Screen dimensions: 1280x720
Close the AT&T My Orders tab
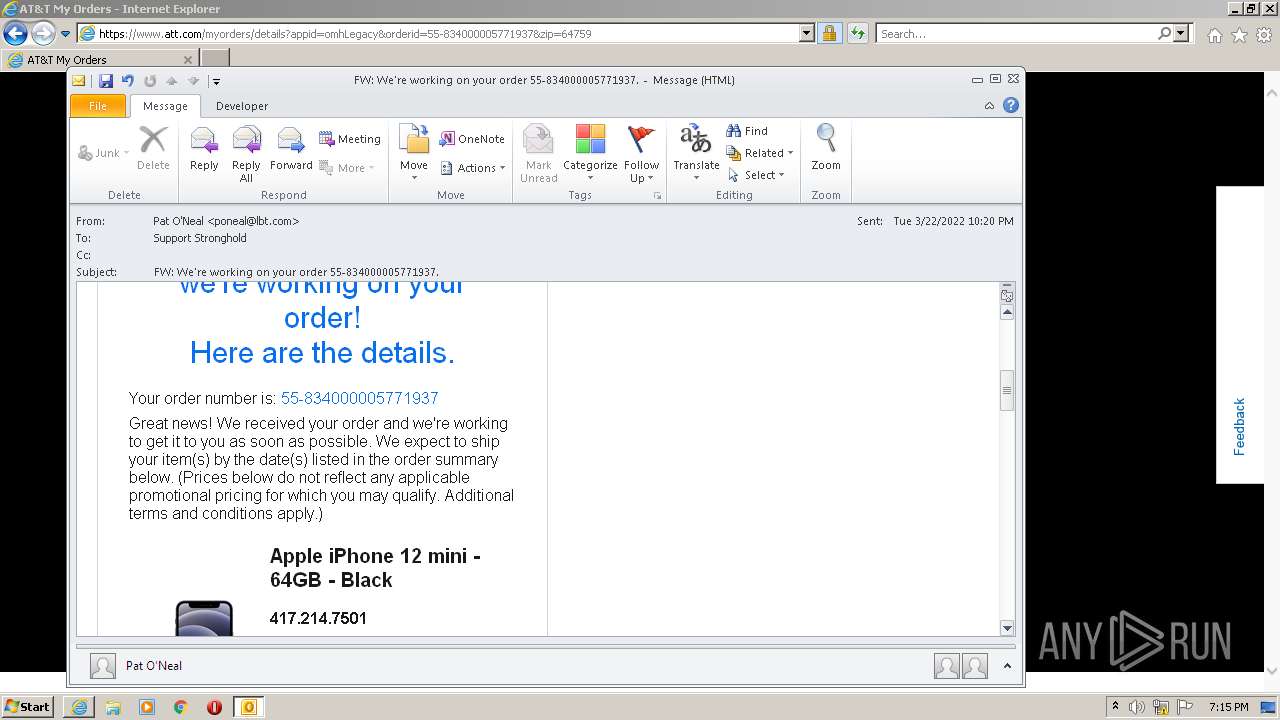tap(189, 60)
